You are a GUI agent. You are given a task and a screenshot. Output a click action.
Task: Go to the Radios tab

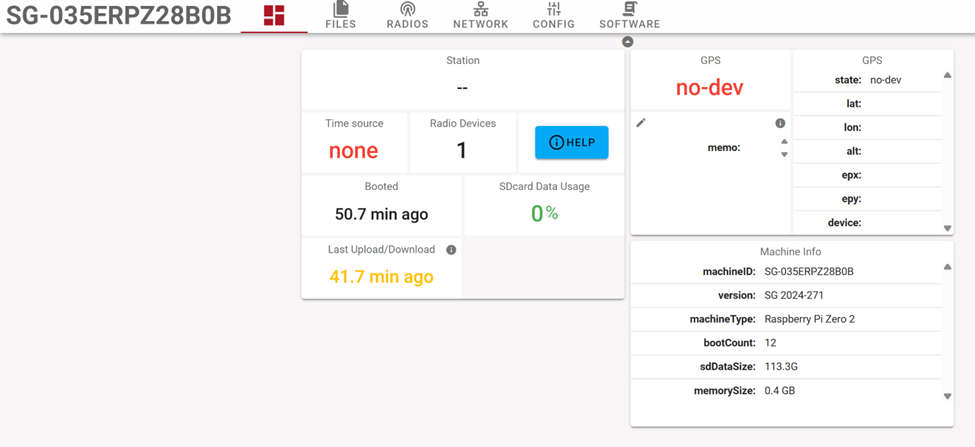[x=407, y=15]
